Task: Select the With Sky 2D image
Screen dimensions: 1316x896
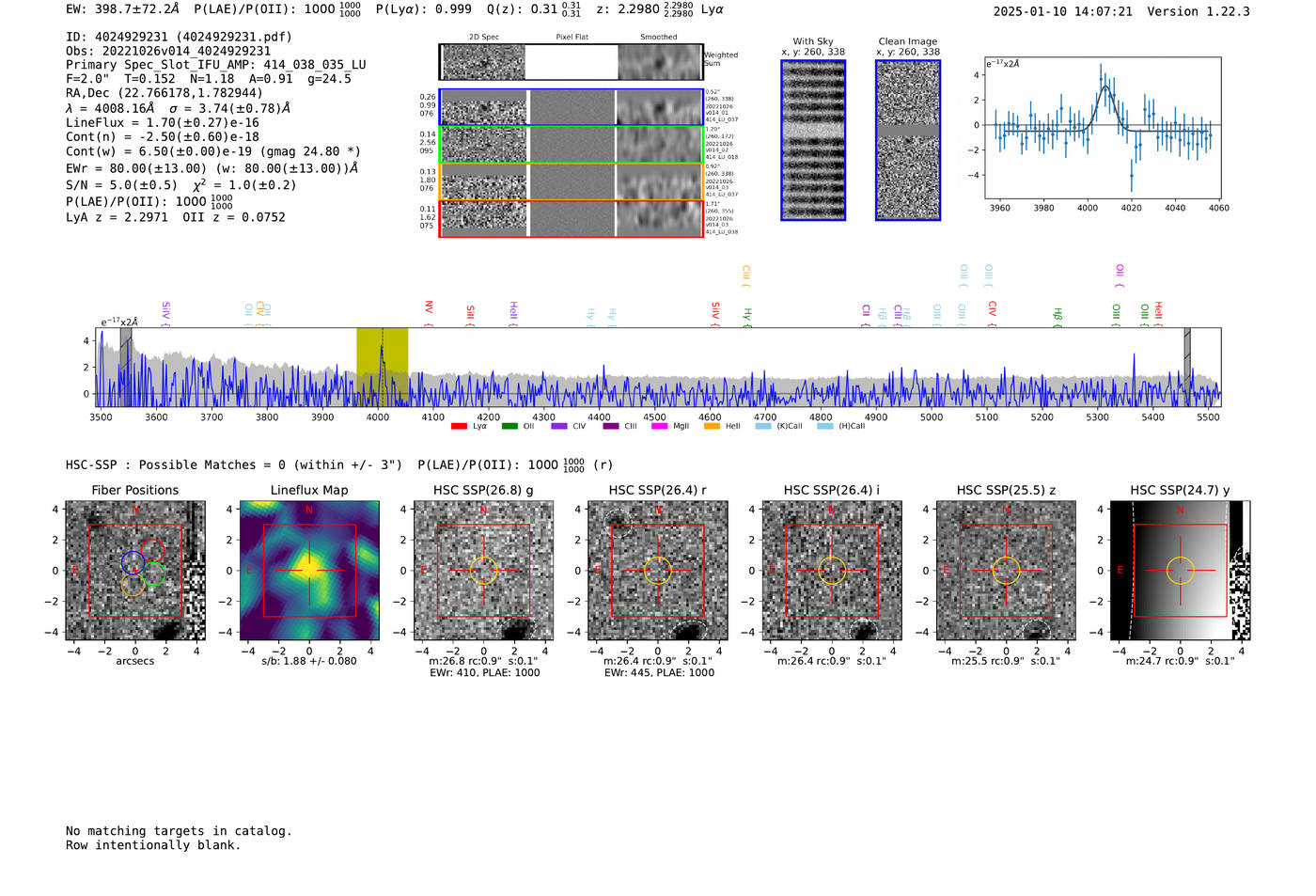Action: tap(813, 140)
